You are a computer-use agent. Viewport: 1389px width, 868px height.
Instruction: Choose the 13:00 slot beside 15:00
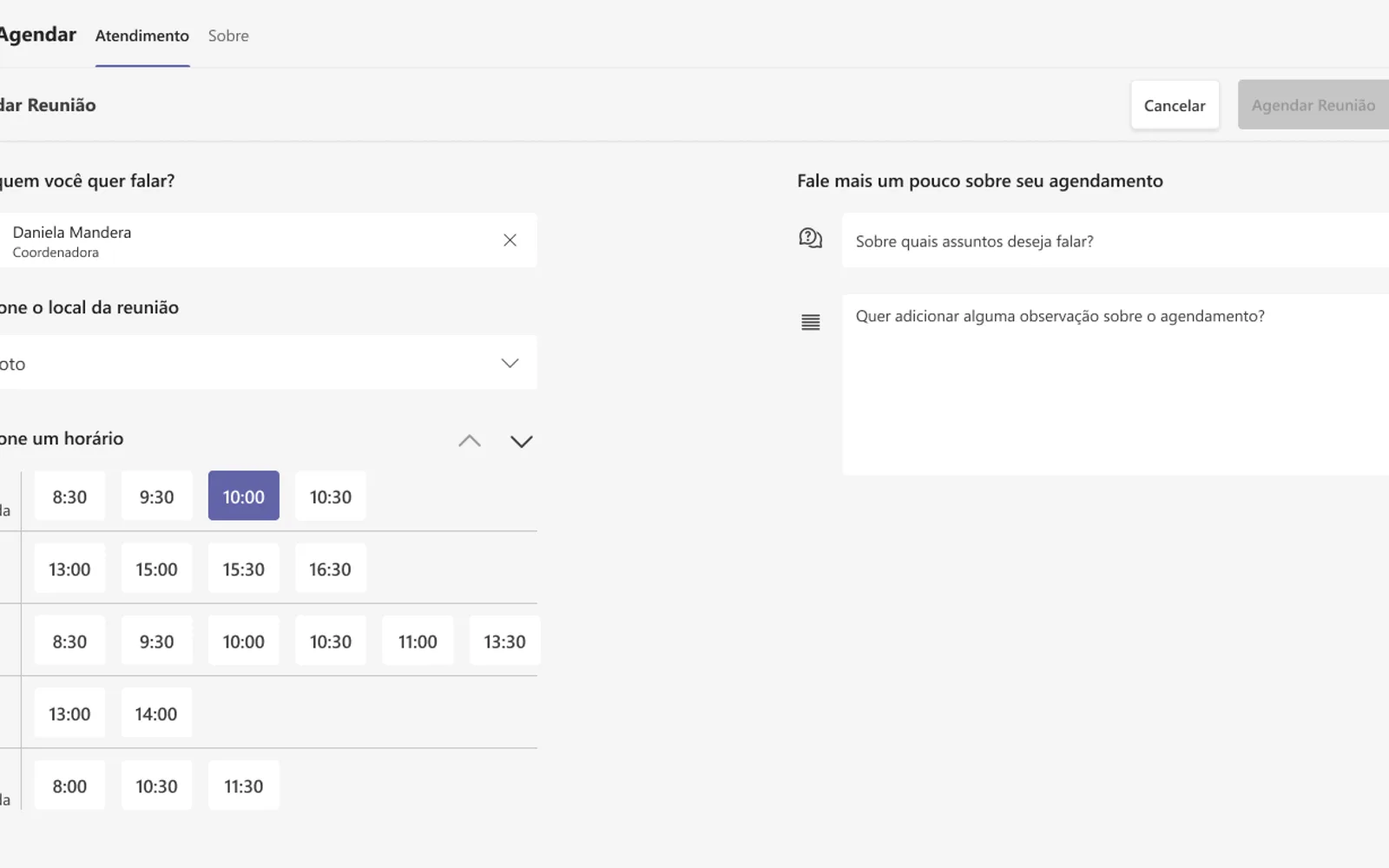tap(69, 569)
